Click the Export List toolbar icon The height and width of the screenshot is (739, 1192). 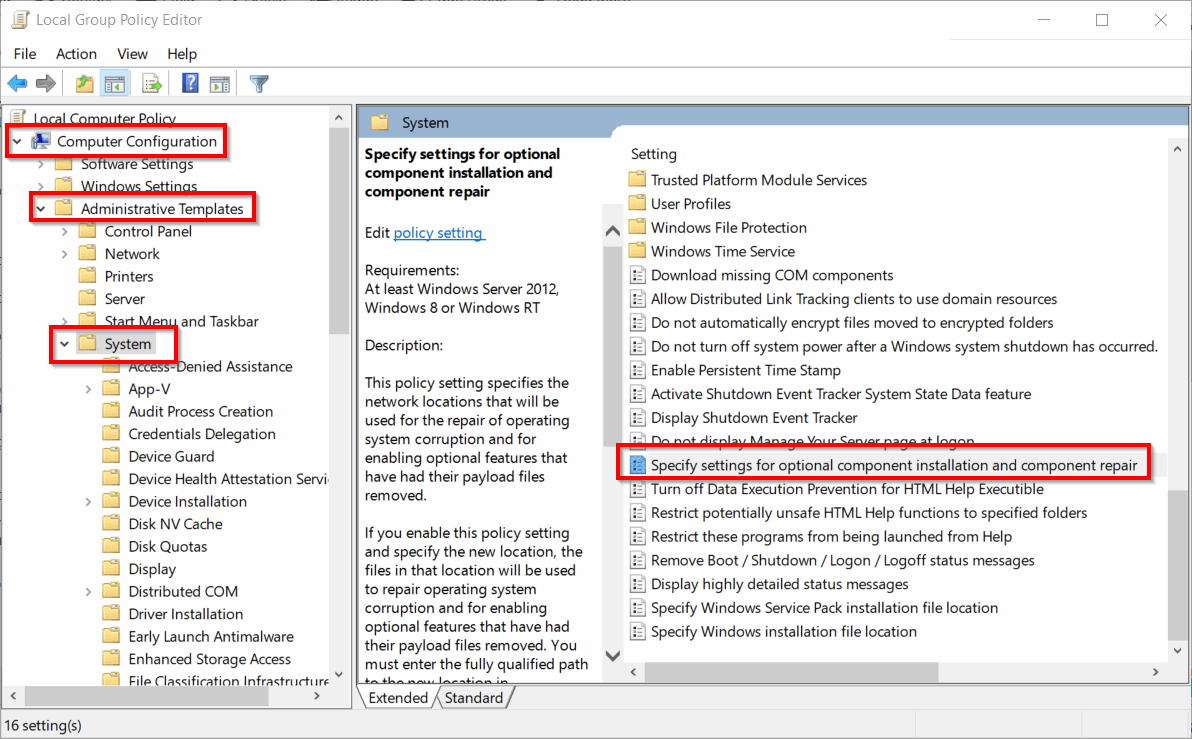click(x=151, y=84)
